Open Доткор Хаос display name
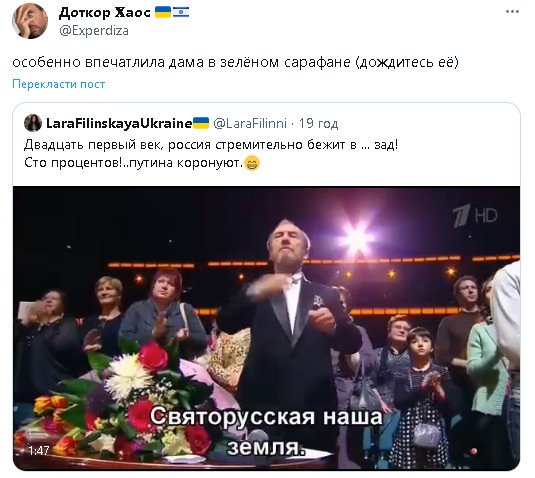Screen dimensions: 535x478 [105, 13]
